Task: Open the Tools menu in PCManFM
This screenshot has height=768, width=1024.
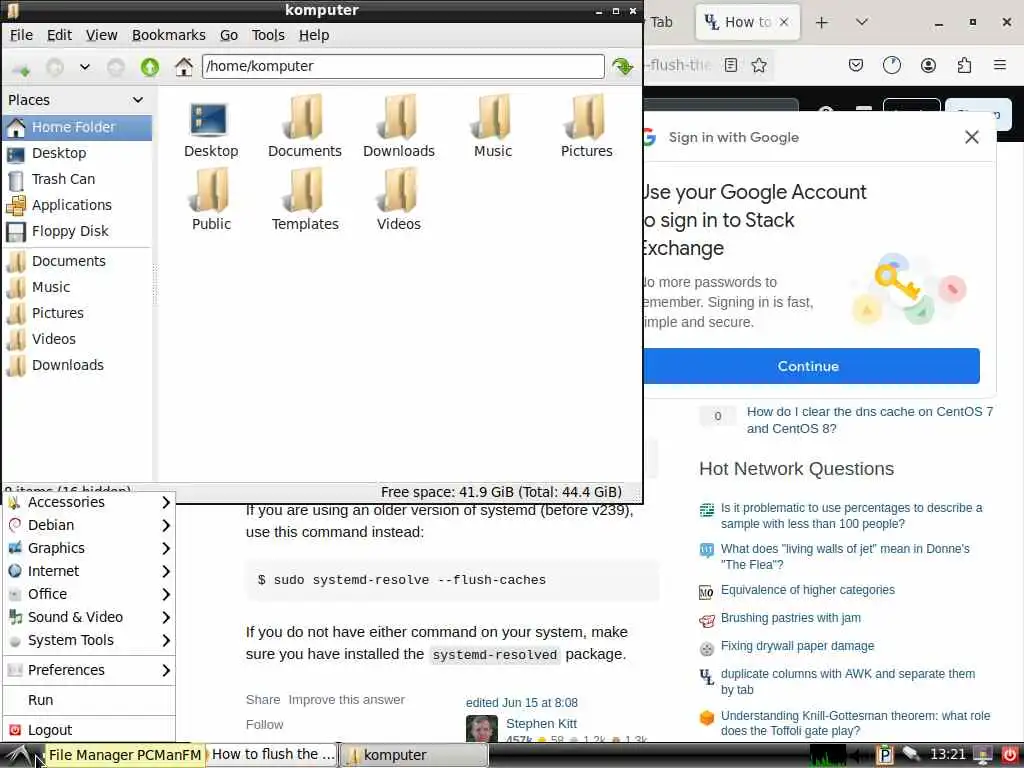Action: click(x=268, y=35)
